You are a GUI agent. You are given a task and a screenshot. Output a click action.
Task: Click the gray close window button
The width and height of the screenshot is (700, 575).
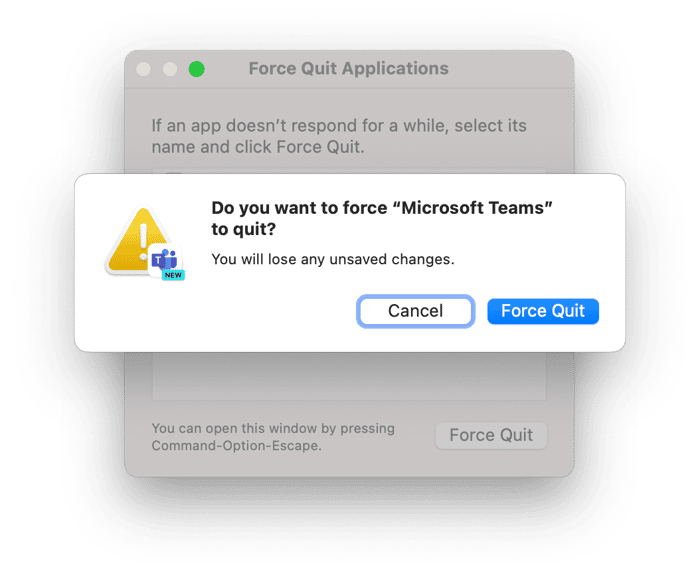click(x=144, y=69)
